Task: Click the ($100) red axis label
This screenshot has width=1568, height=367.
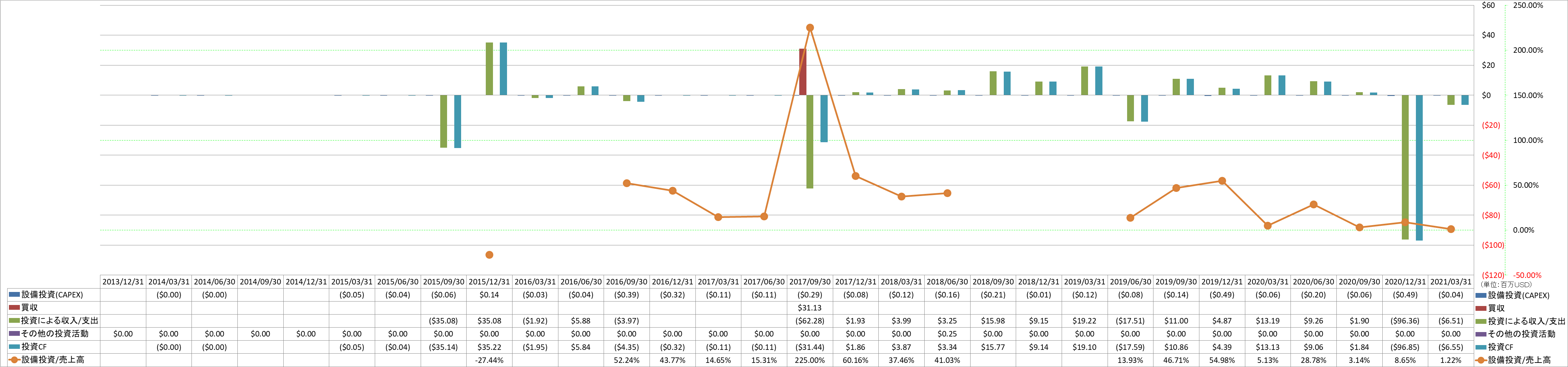Action: coord(1493,245)
